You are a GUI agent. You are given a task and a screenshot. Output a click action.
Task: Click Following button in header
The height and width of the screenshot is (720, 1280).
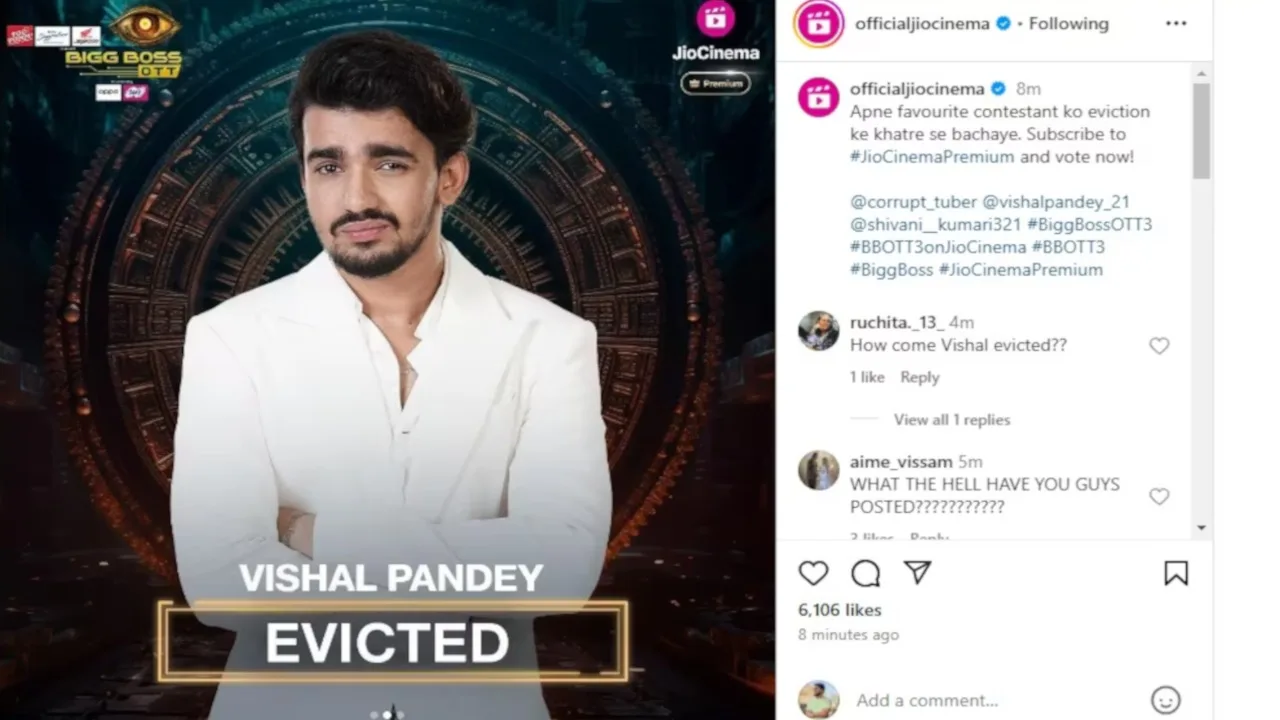tap(1069, 24)
